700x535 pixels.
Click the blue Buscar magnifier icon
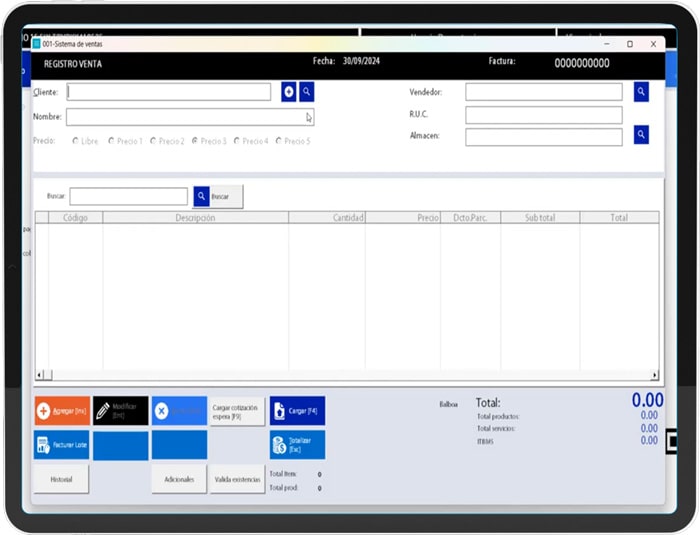click(201, 196)
